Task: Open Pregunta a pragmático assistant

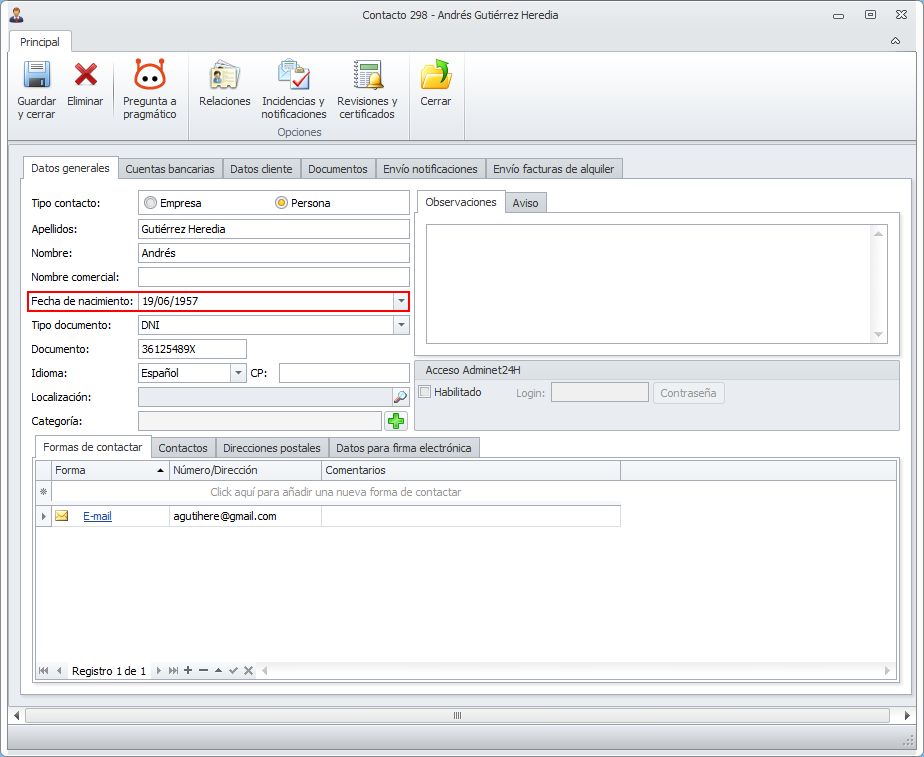Action: point(149,76)
